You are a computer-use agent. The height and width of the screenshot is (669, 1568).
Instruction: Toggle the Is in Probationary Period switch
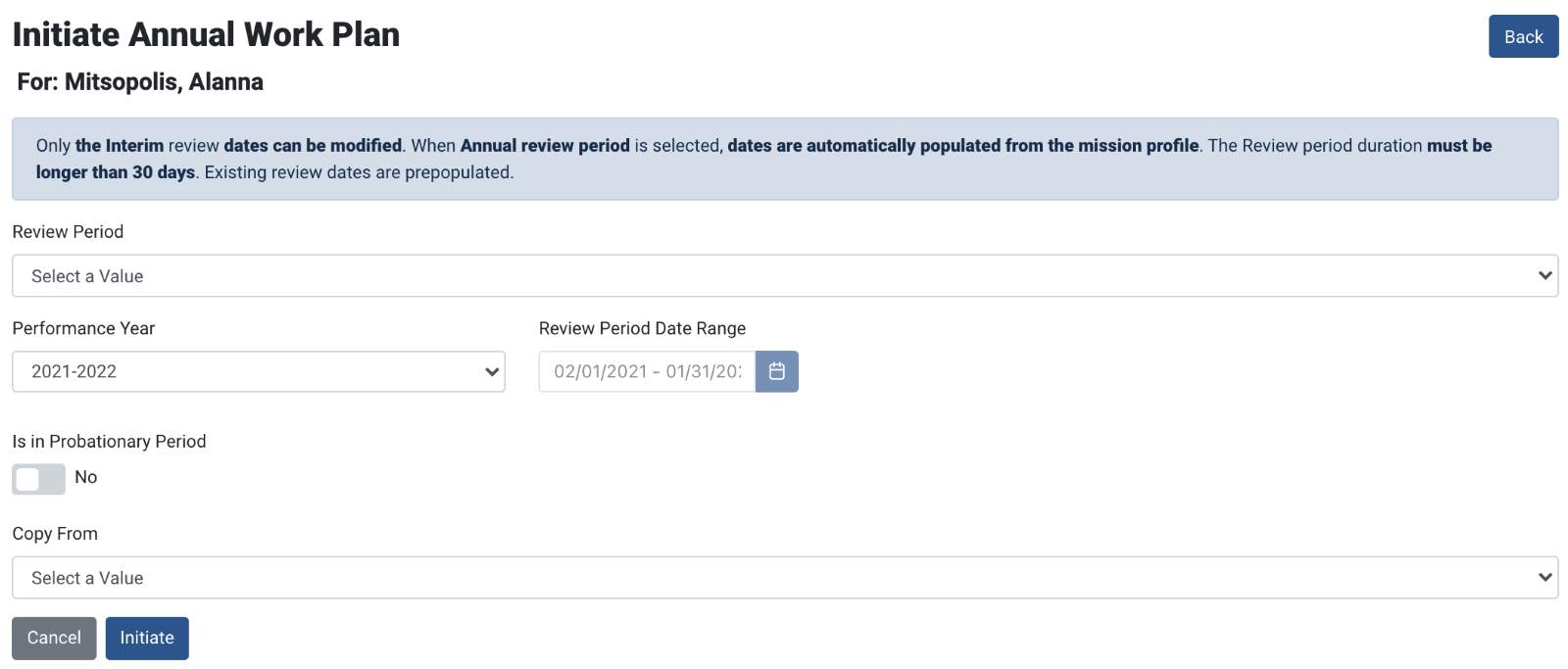[38, 478]
